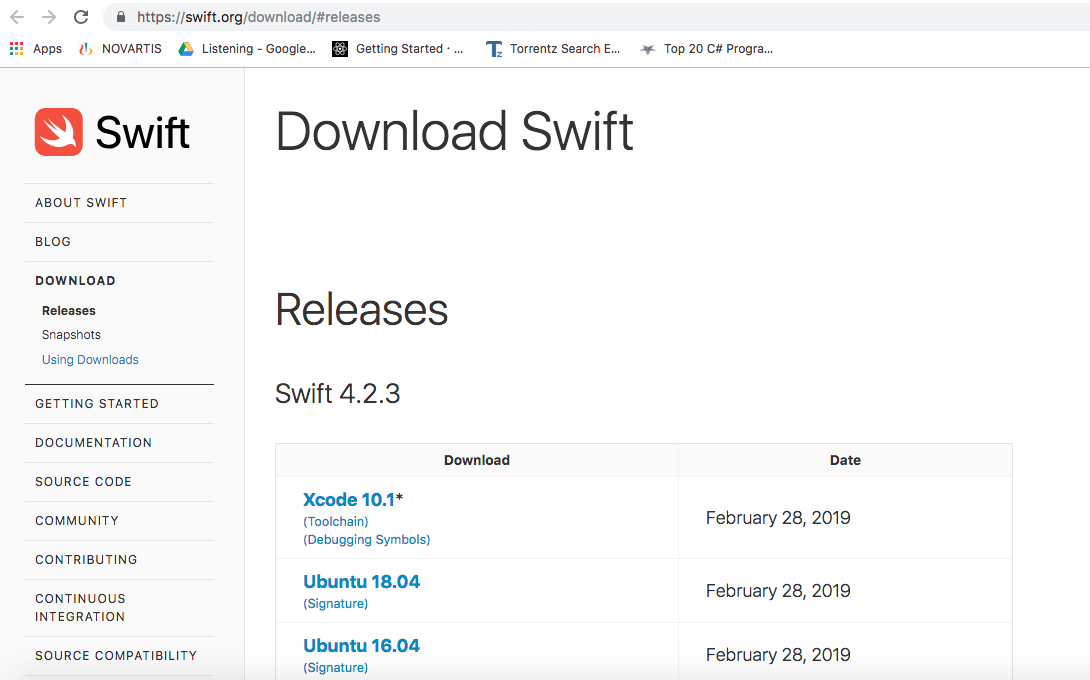1090x680 pixels.
Task: Open the Apps grid bookmark icon
Action: (x=17, y=48)
